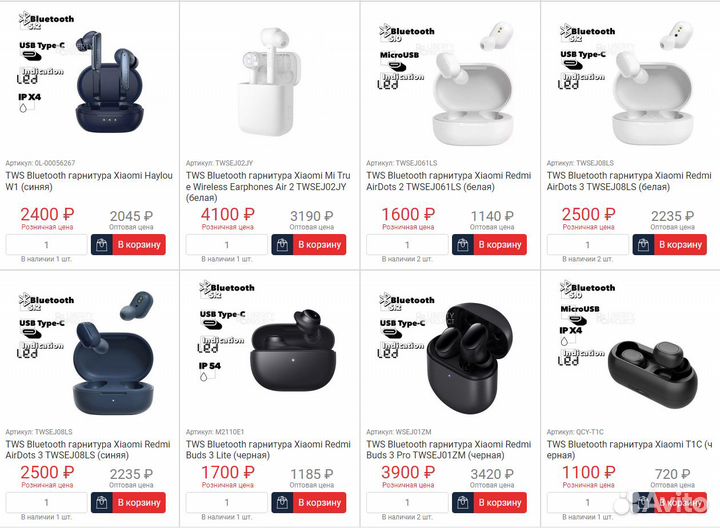Open white Mi True Wireless Air 2 product image
This screenshot has height=528, width=720.
[x=270, y=81]
